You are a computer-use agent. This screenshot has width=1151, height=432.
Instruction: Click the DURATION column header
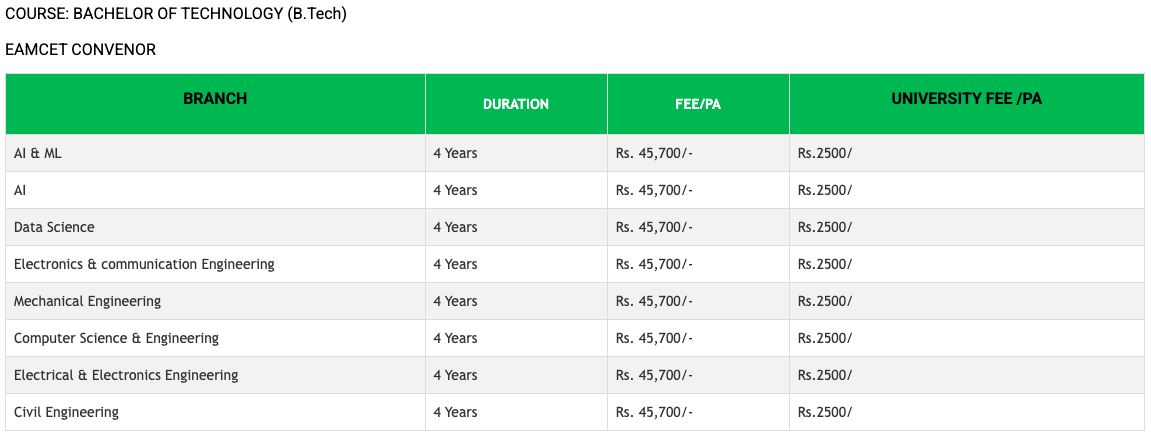click(516, 104)
